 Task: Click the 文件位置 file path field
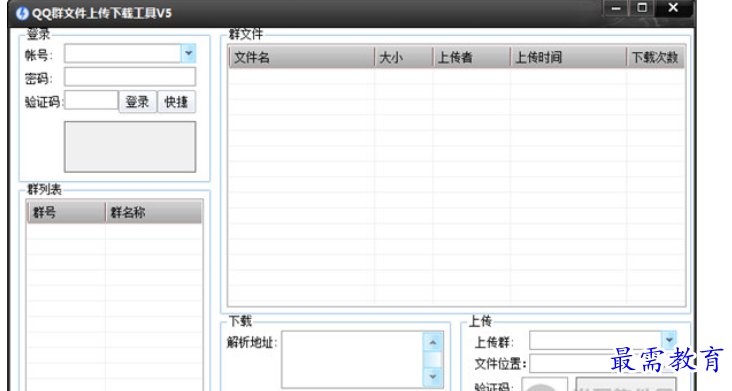(x=603, y=363)
